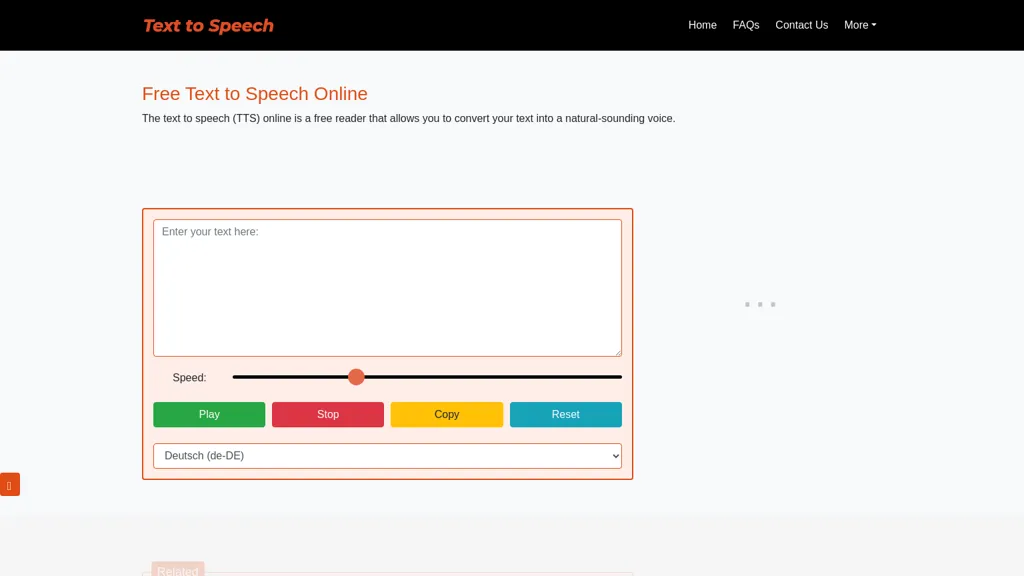Open the FAQs page
The width and height of the screenshot is (1024, 576).
pyautogui.click(x=745, y=25)
